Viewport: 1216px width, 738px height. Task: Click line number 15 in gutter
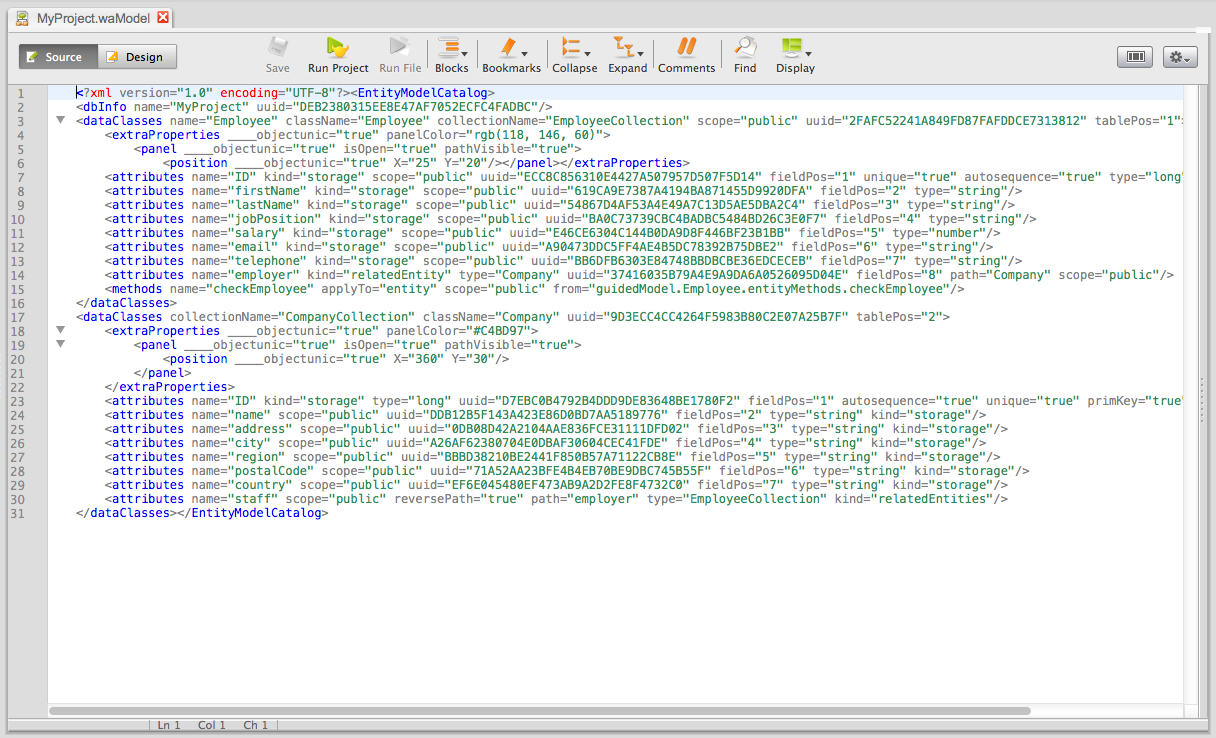(x=20, y=289)
